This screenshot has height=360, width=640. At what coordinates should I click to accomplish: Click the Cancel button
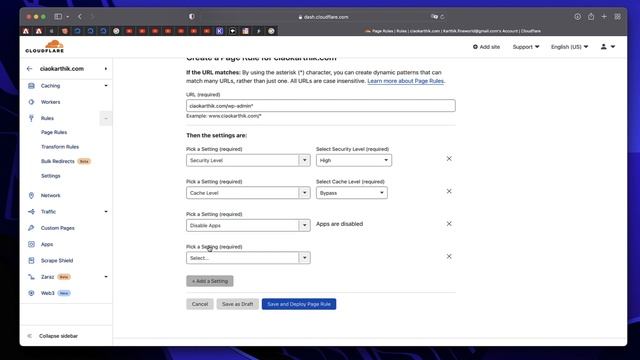coord(200,304)
